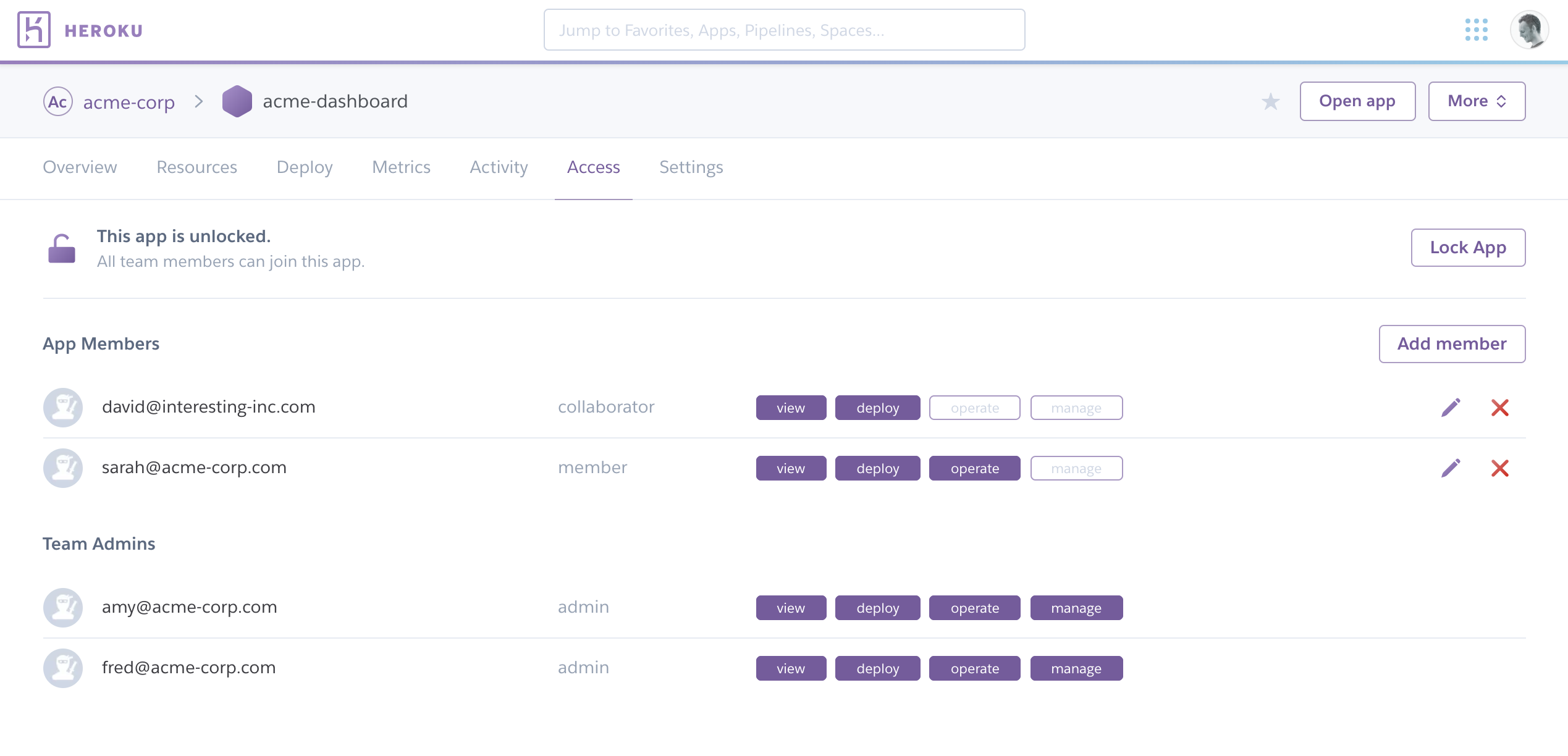Toggle sarah's manage permission
This screenshot has width=1568, height=756.
tap(1077, 468)
